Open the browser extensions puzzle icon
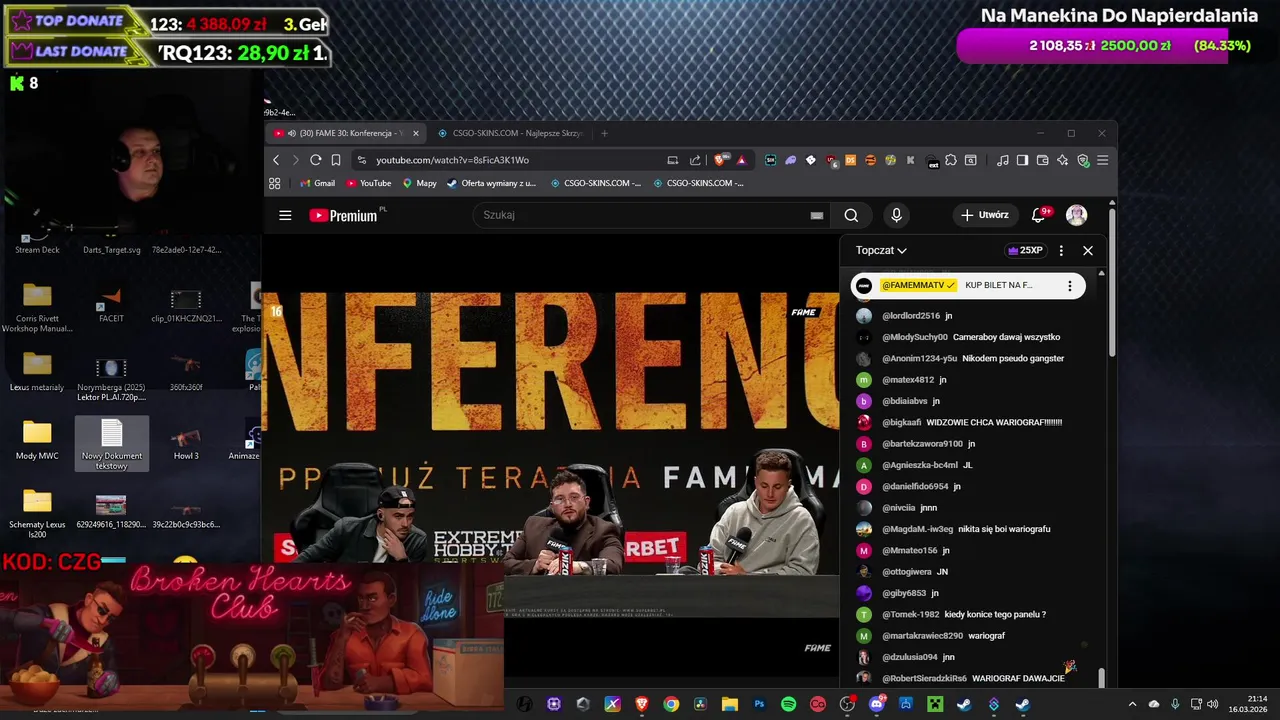This screenshot has height=720, width=1280. 951,160
